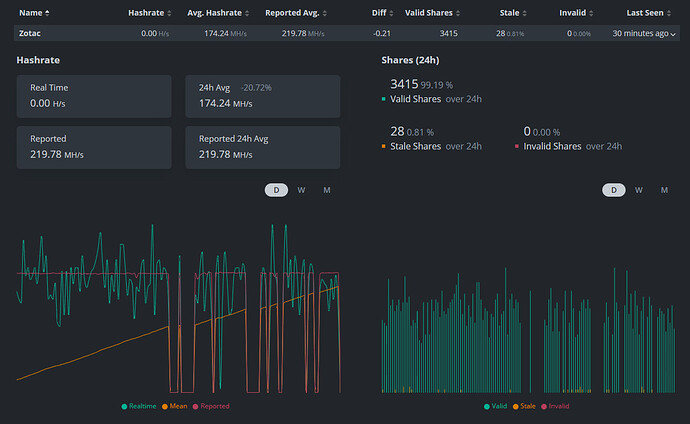This screenshot has width=690, height=424.
Task: Sort by Hashrate column header
Action: 150,13
